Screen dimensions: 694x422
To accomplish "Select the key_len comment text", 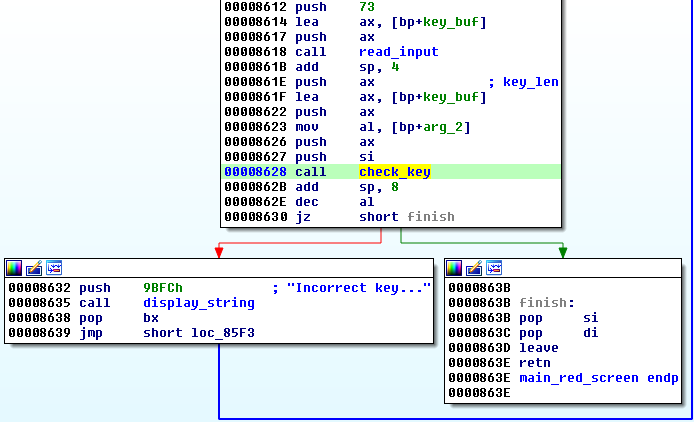I will coord(531,82).
